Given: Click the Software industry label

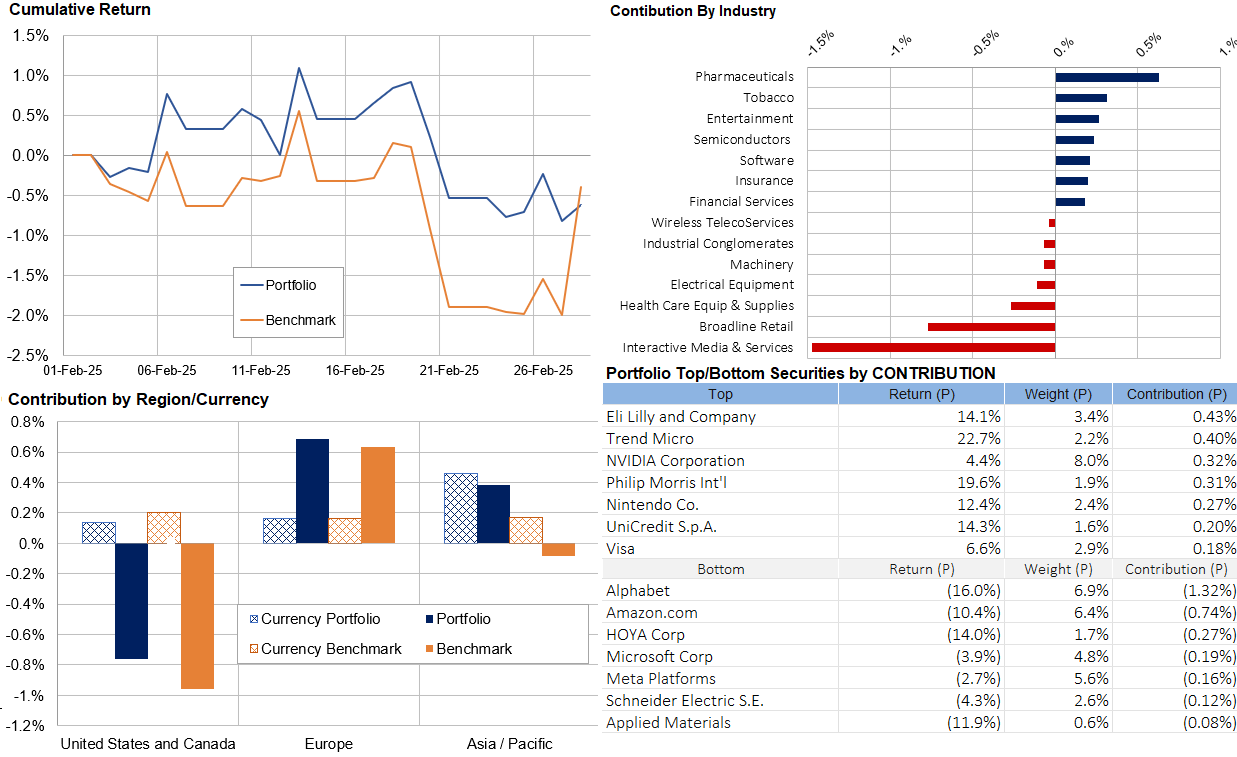Looking at the screenshot, I should point(767,160).
